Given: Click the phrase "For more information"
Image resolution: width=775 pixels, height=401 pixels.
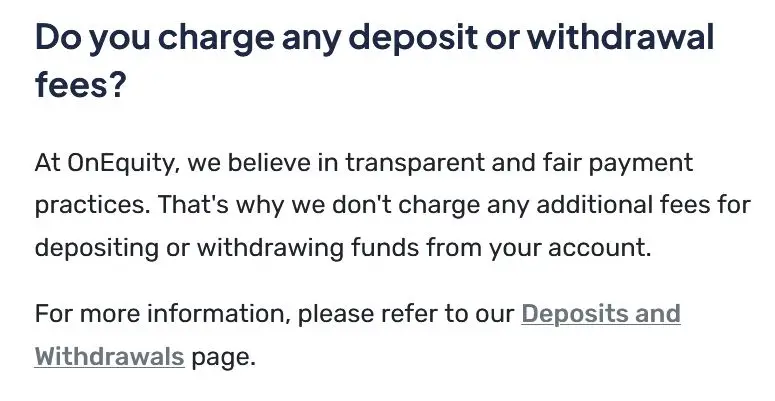Looking at the screenshot, I should pyautogui.click(x=161, y=314).
